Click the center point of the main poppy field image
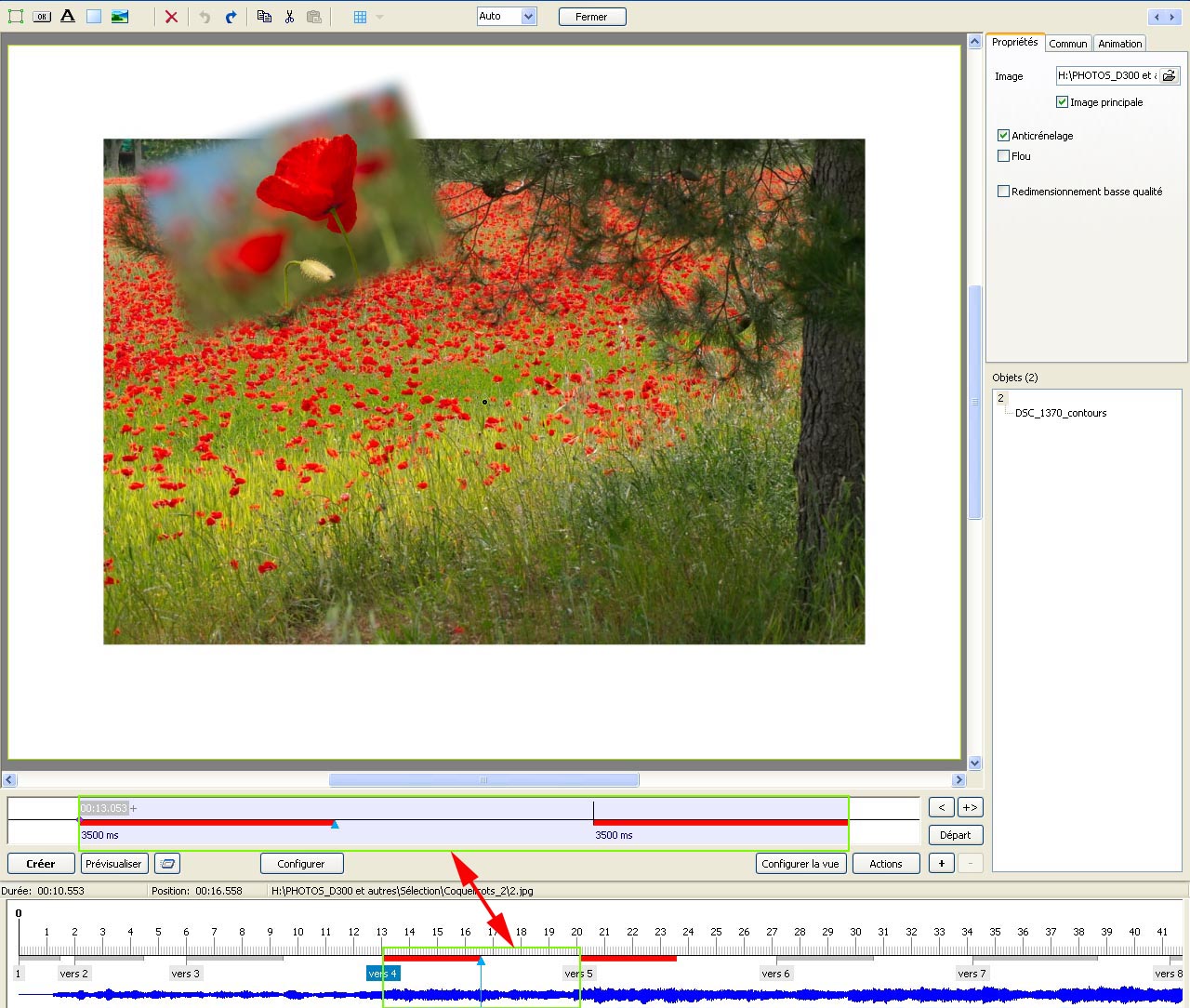This screenshot has width=1190, height=1008. pos(484,402)
